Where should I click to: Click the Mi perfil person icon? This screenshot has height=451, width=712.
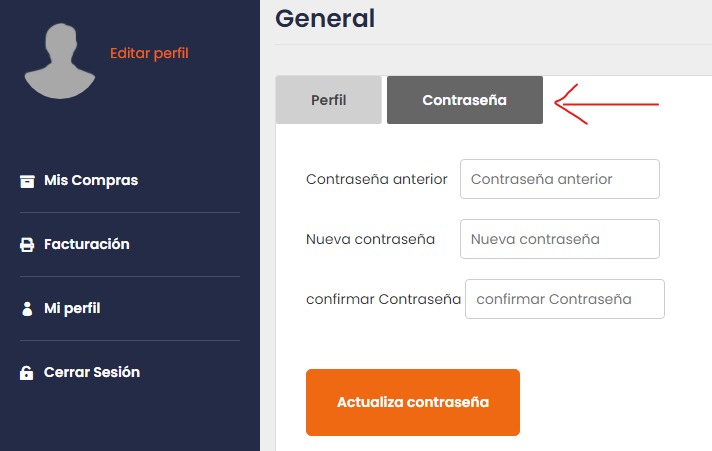coord(27,309)
